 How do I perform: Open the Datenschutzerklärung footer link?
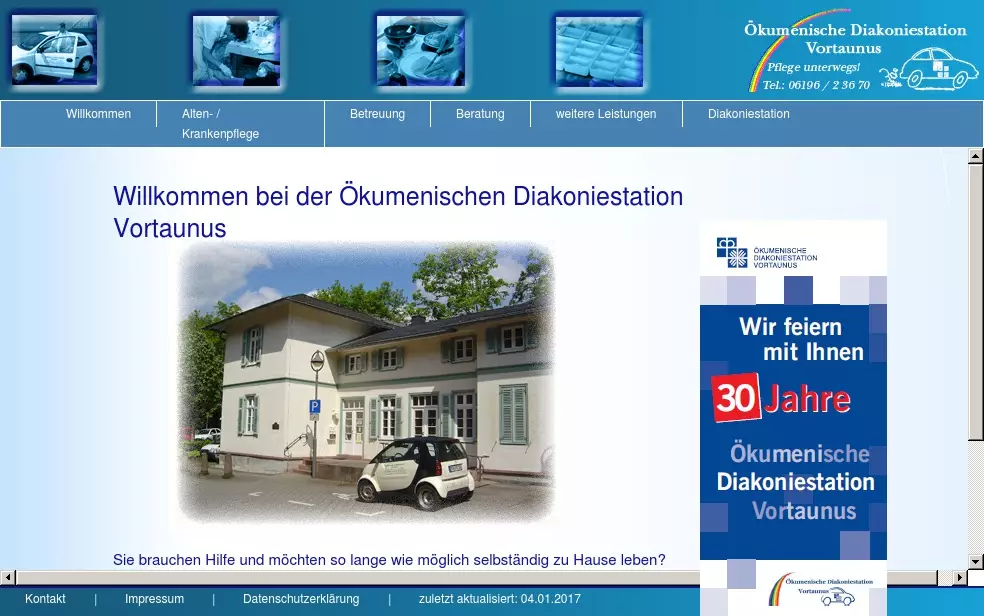click(x=301, y=599)
